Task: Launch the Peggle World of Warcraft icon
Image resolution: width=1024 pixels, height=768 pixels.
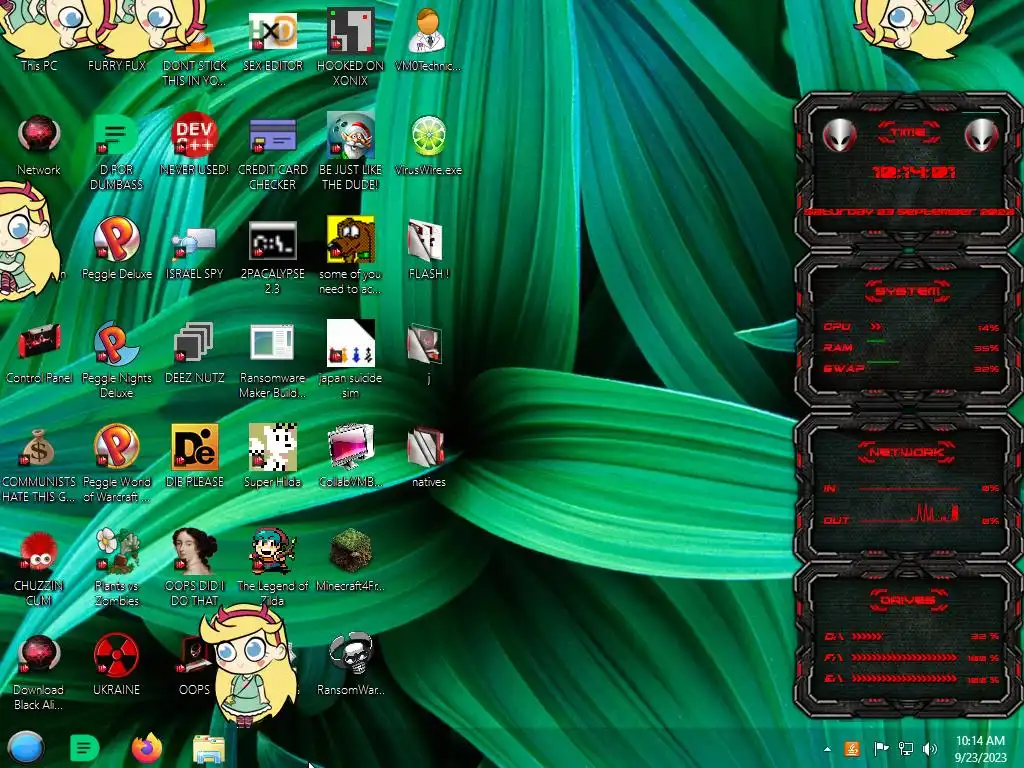Action: click(x=116, y=447)
